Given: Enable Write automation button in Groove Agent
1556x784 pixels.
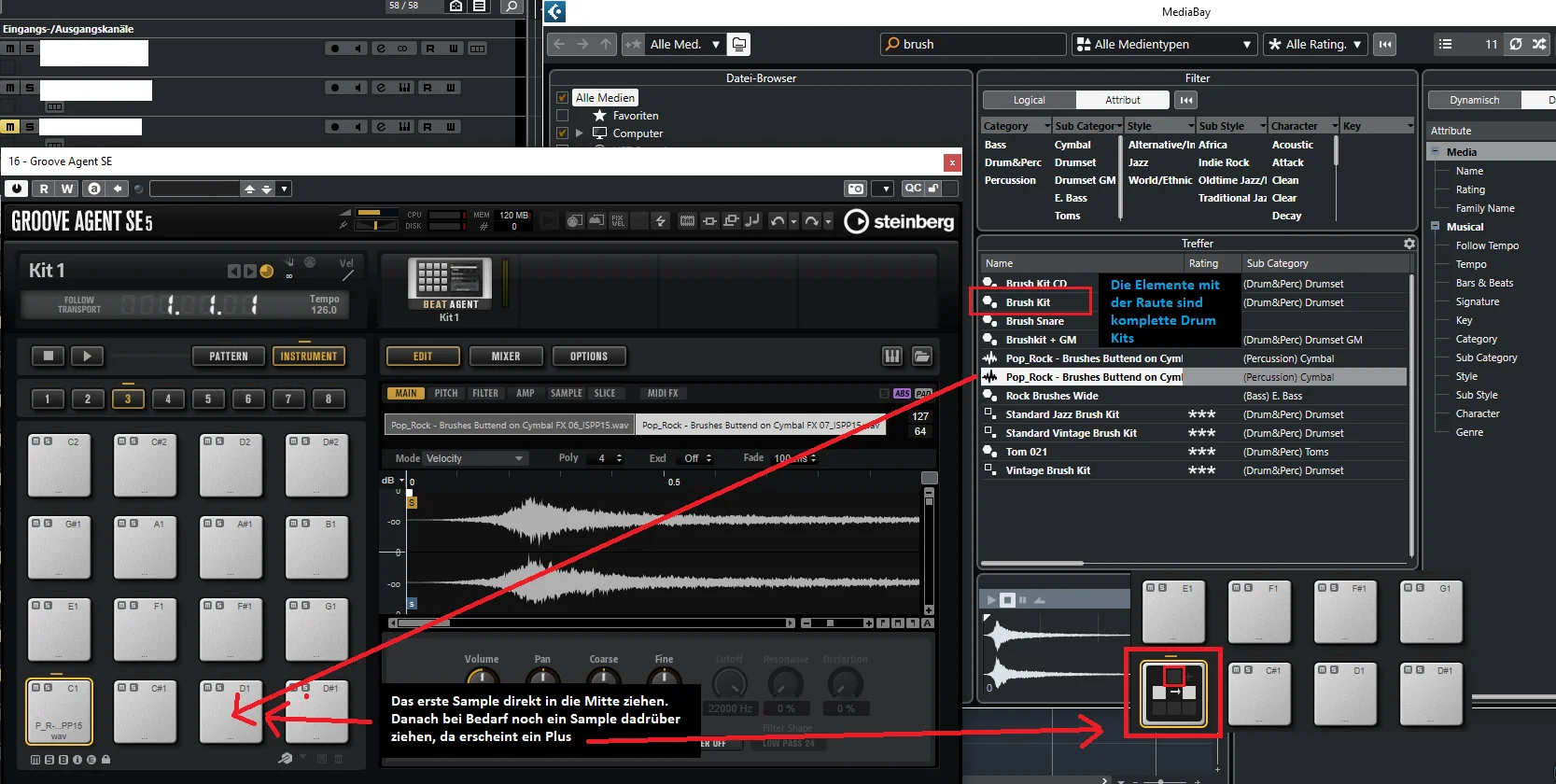Looking at the screenshot, I should (67, 189).
